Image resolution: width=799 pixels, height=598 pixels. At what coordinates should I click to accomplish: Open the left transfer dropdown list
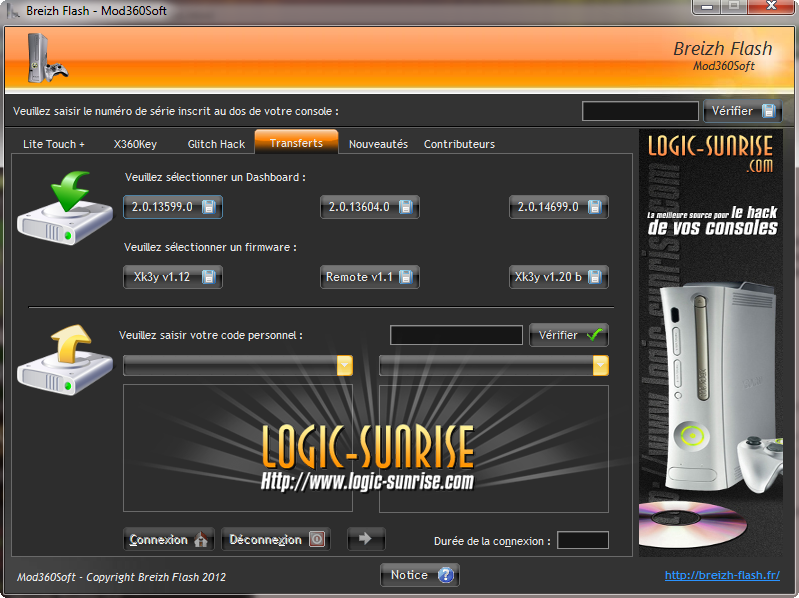pos(345,366)
